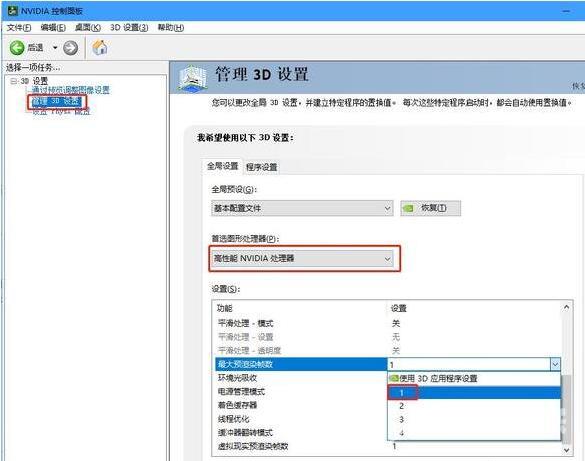Click the 功能 column header
Viewport: 585px width, 461px height.
point(225,308)
